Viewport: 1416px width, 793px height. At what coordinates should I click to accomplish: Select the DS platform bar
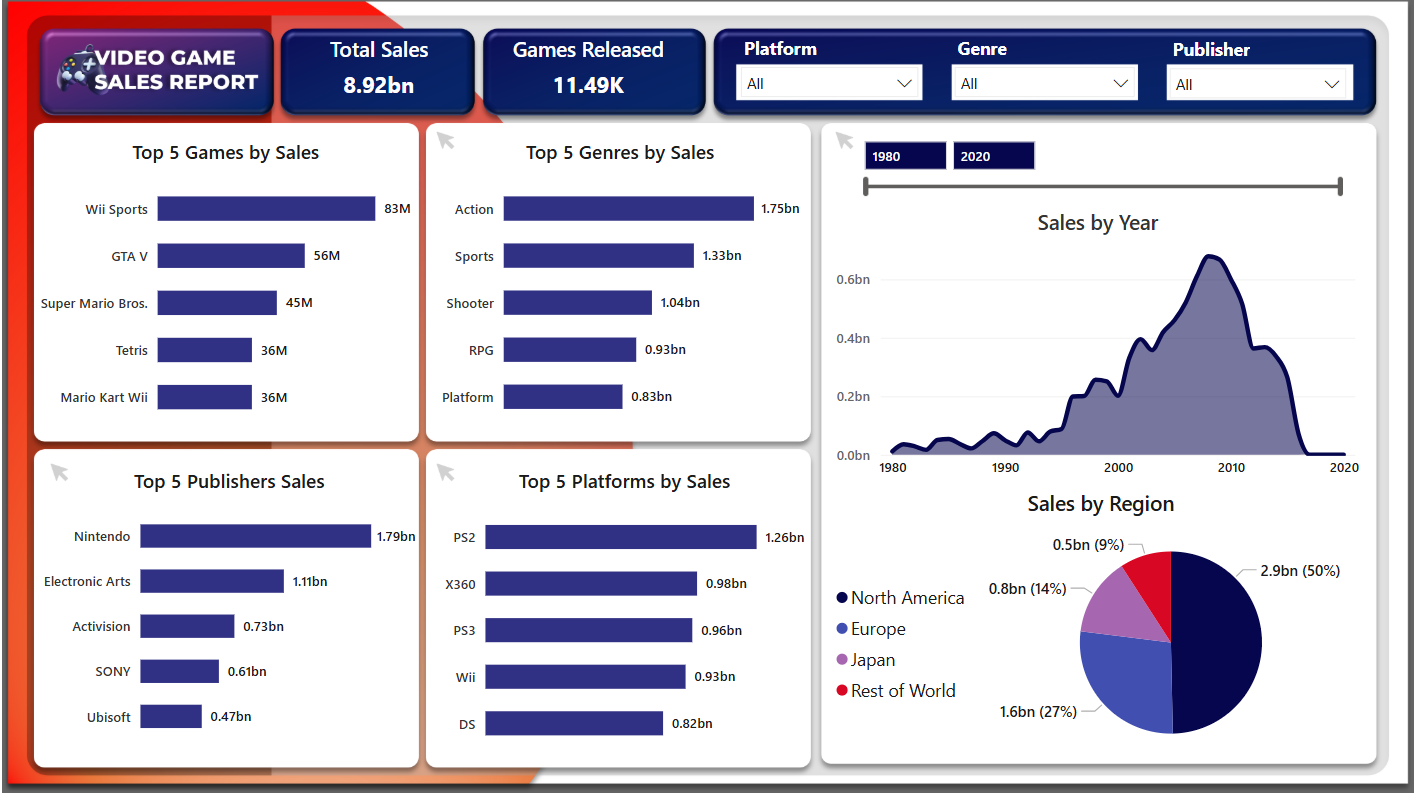point(574,724)
